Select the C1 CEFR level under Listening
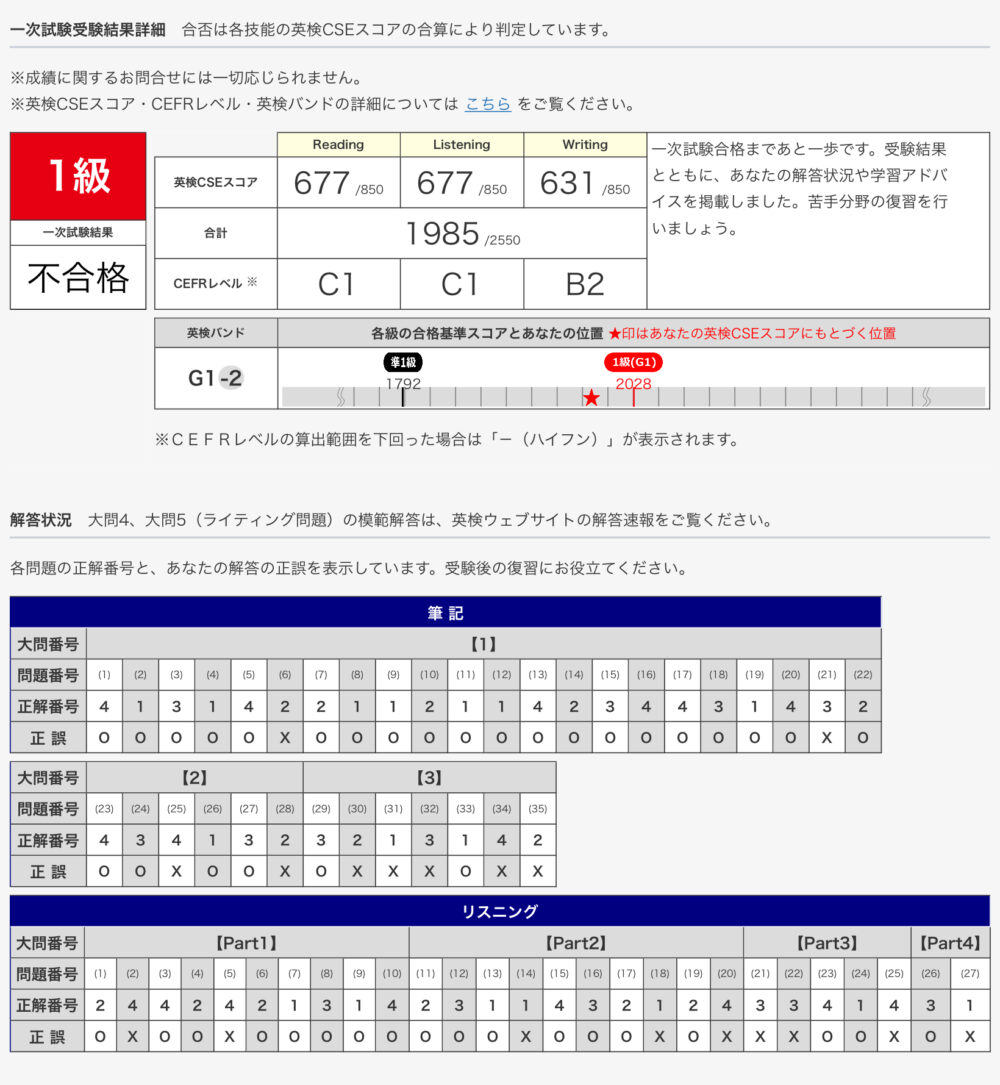Image resolution: width=1000 pixels, height=1085 pixels. tap(460, 284)
